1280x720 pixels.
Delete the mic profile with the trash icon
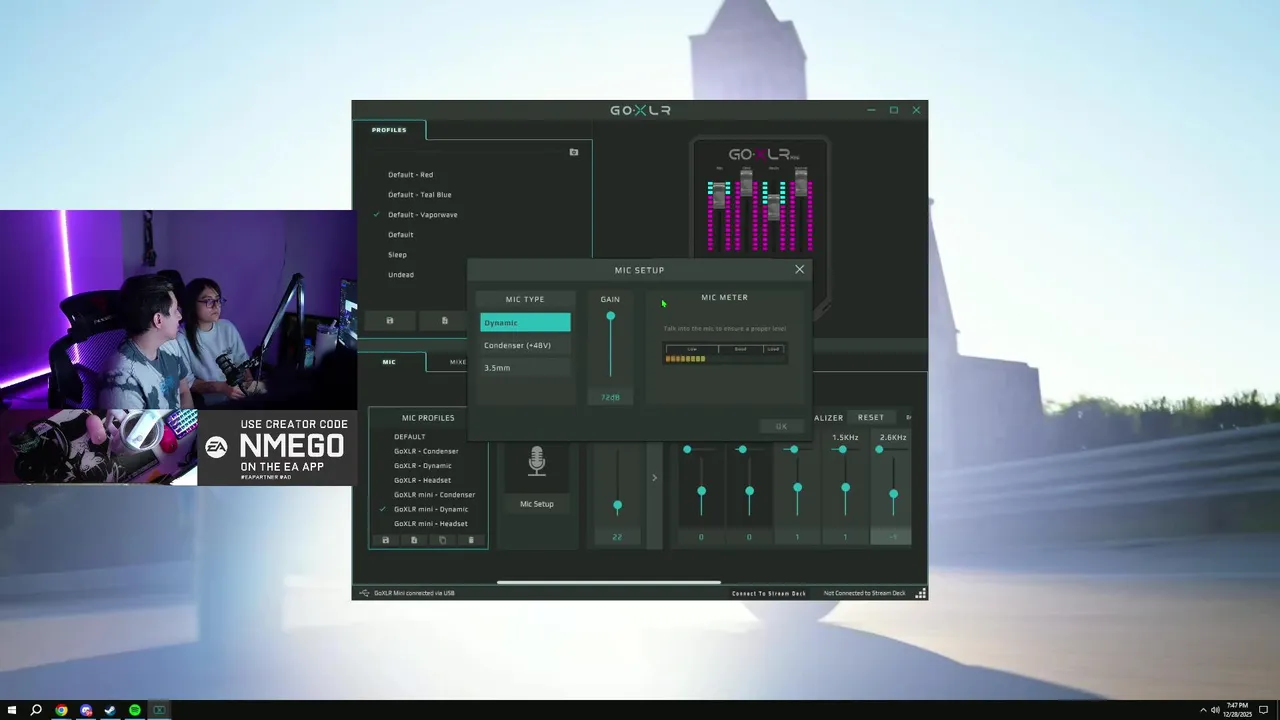pyautogui.click(x=471, y=540)
